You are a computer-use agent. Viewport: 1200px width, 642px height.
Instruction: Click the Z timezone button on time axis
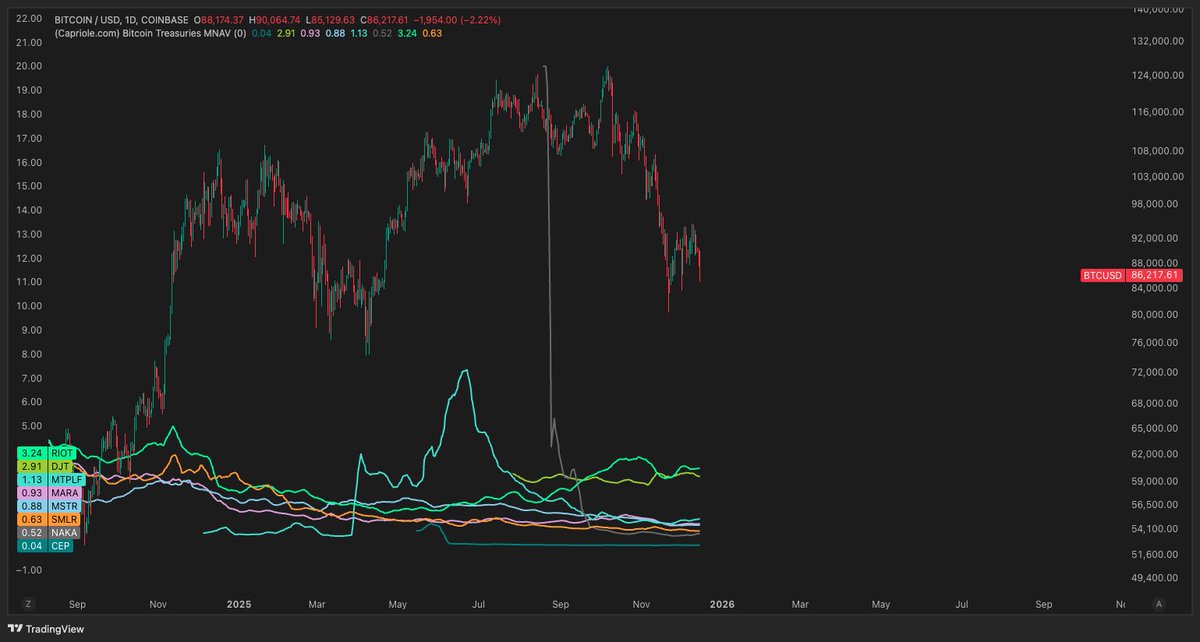pos(28,604)
